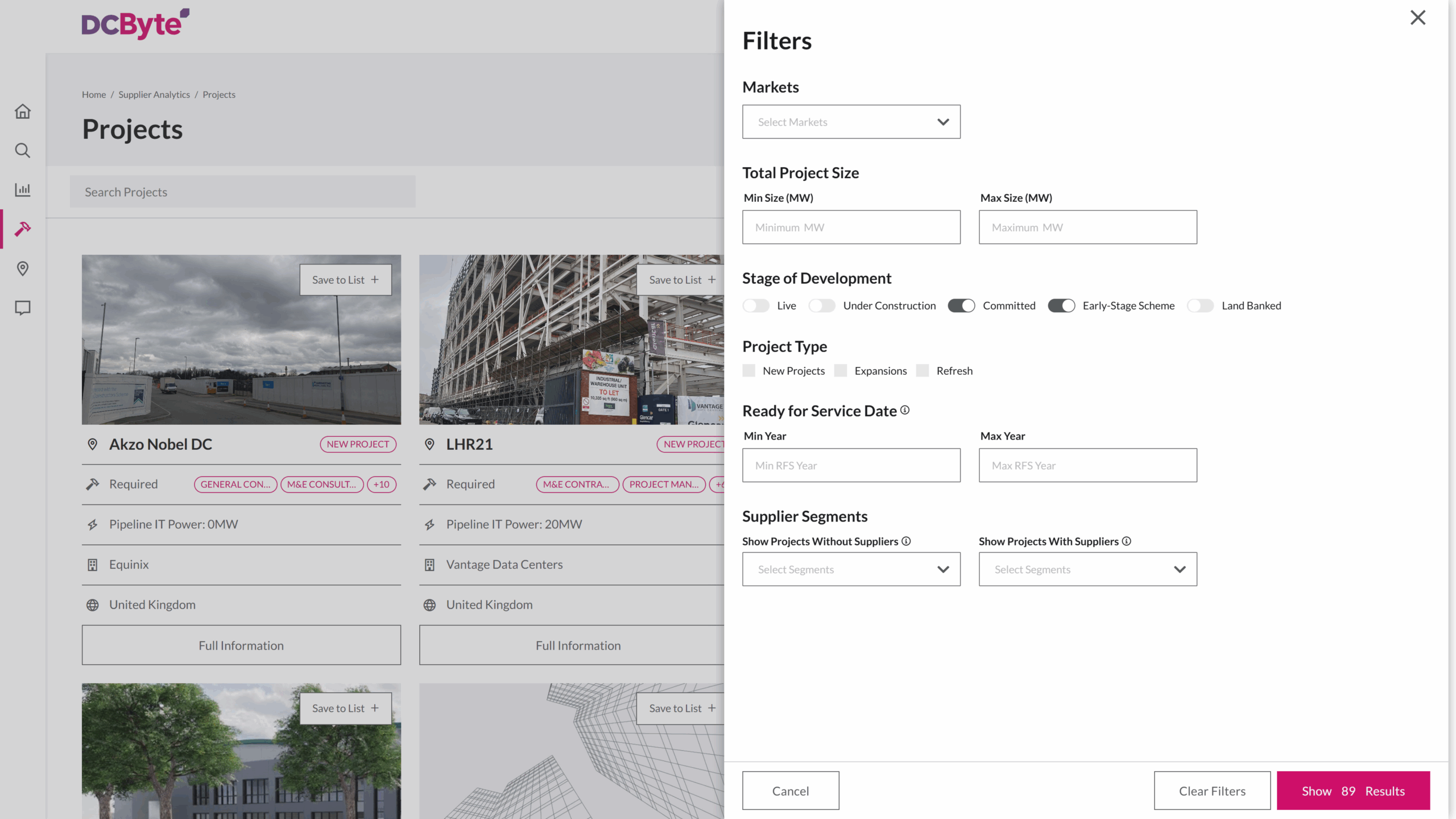Enable the Land Banked toggle switch
Image resolution: width=1456 pixels, height=819 pixels.
tap(1200, 305)
